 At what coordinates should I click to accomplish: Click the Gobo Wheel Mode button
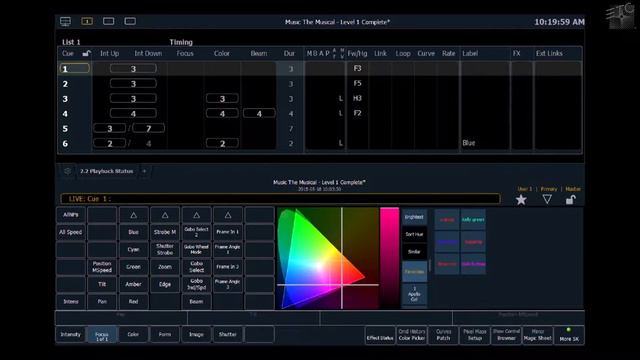(x=196, y=249)
